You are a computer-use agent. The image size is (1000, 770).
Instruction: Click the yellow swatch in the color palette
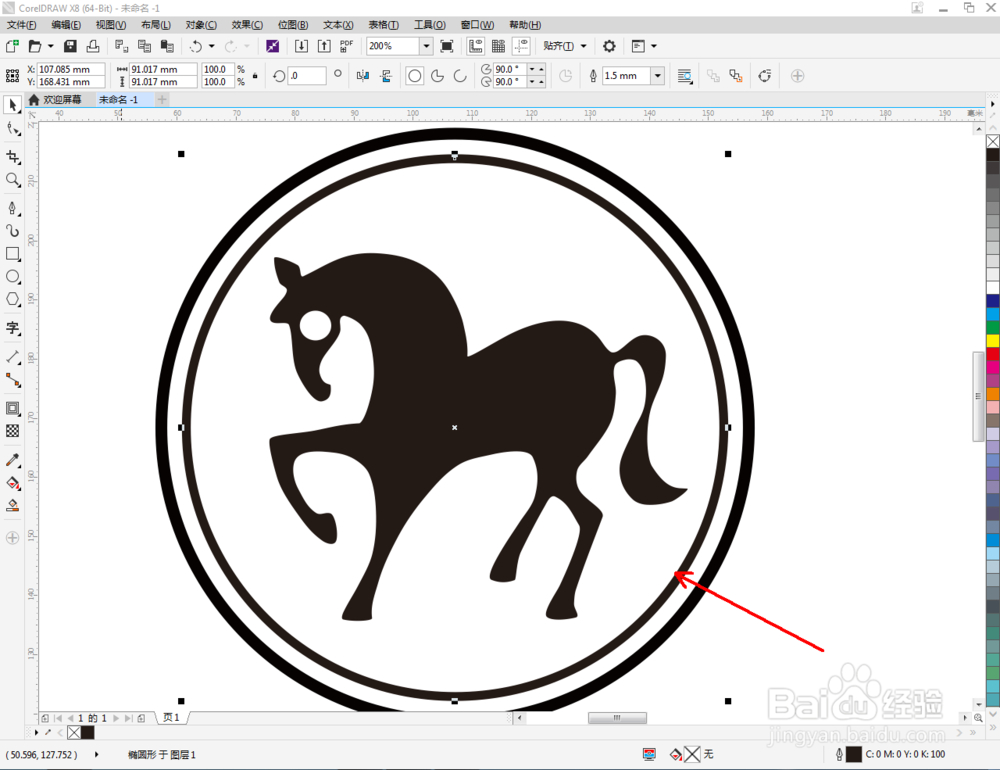click(x=993, y=341)
